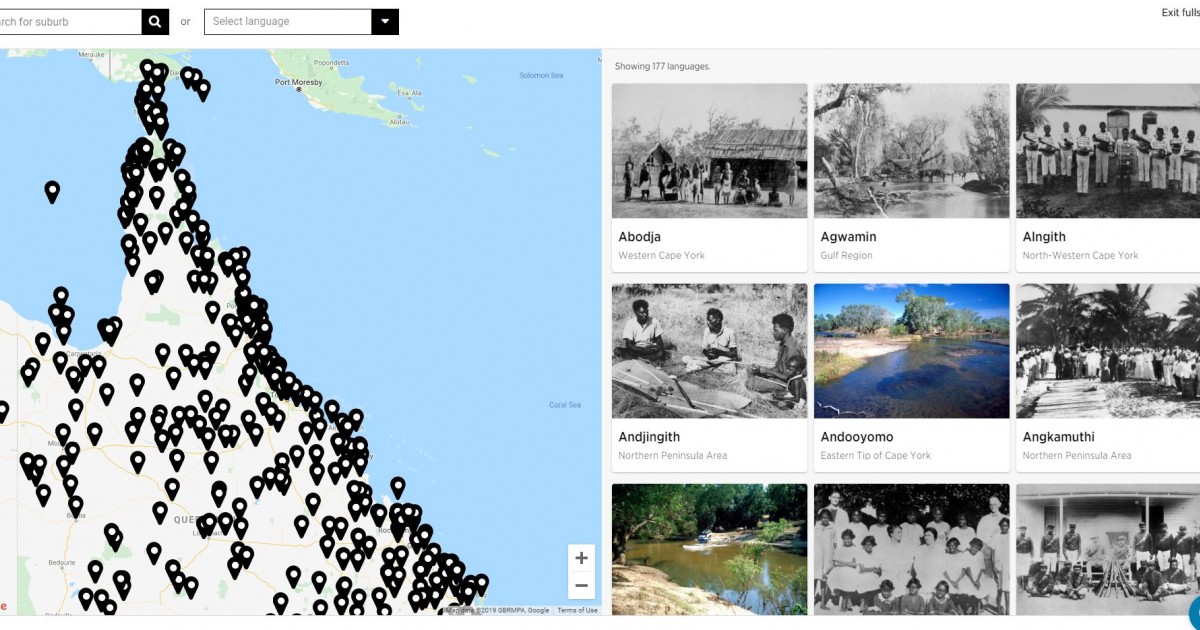
Task: Open the Agwamin language thumbnail
Action: pos(912,151)
